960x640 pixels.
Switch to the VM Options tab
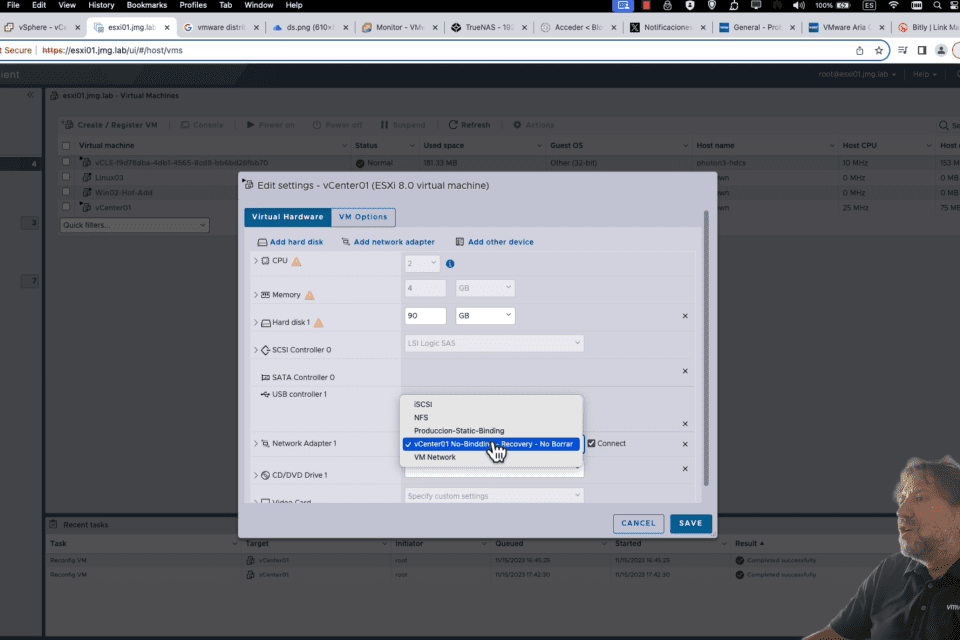363,217
